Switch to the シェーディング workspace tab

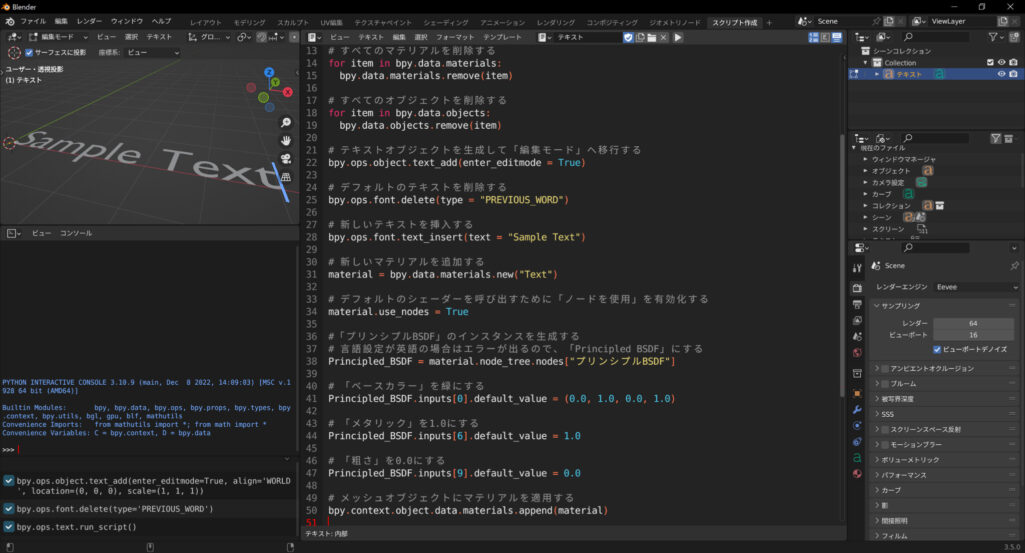(x=446, y=22)
